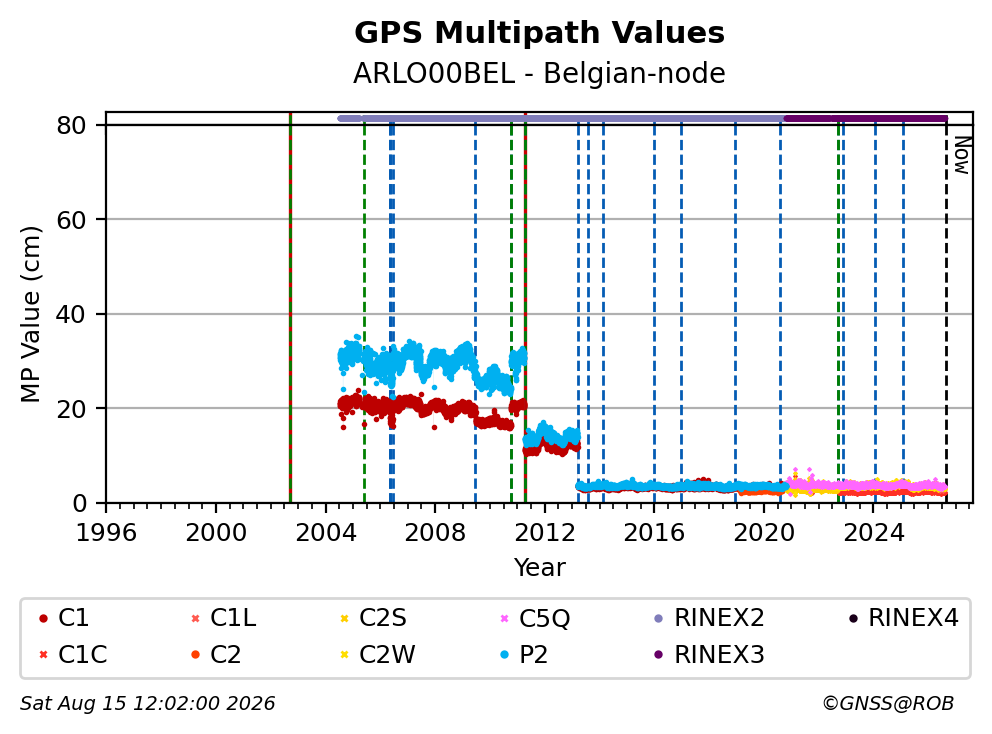Select the 'RINEX2' legend label
Viewport: 992px width, 734px height.
pyautogui.click(x=719, y=618)
